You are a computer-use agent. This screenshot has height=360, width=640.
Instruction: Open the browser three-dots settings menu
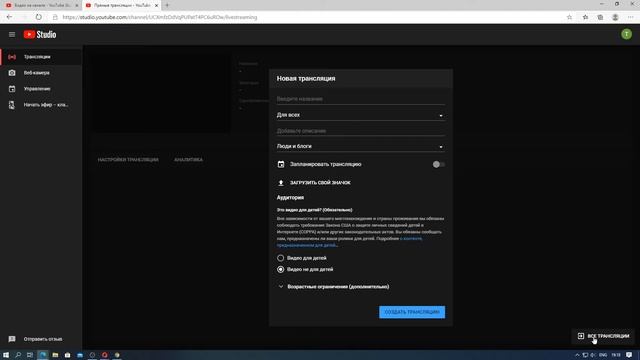(x=631, y=17)
